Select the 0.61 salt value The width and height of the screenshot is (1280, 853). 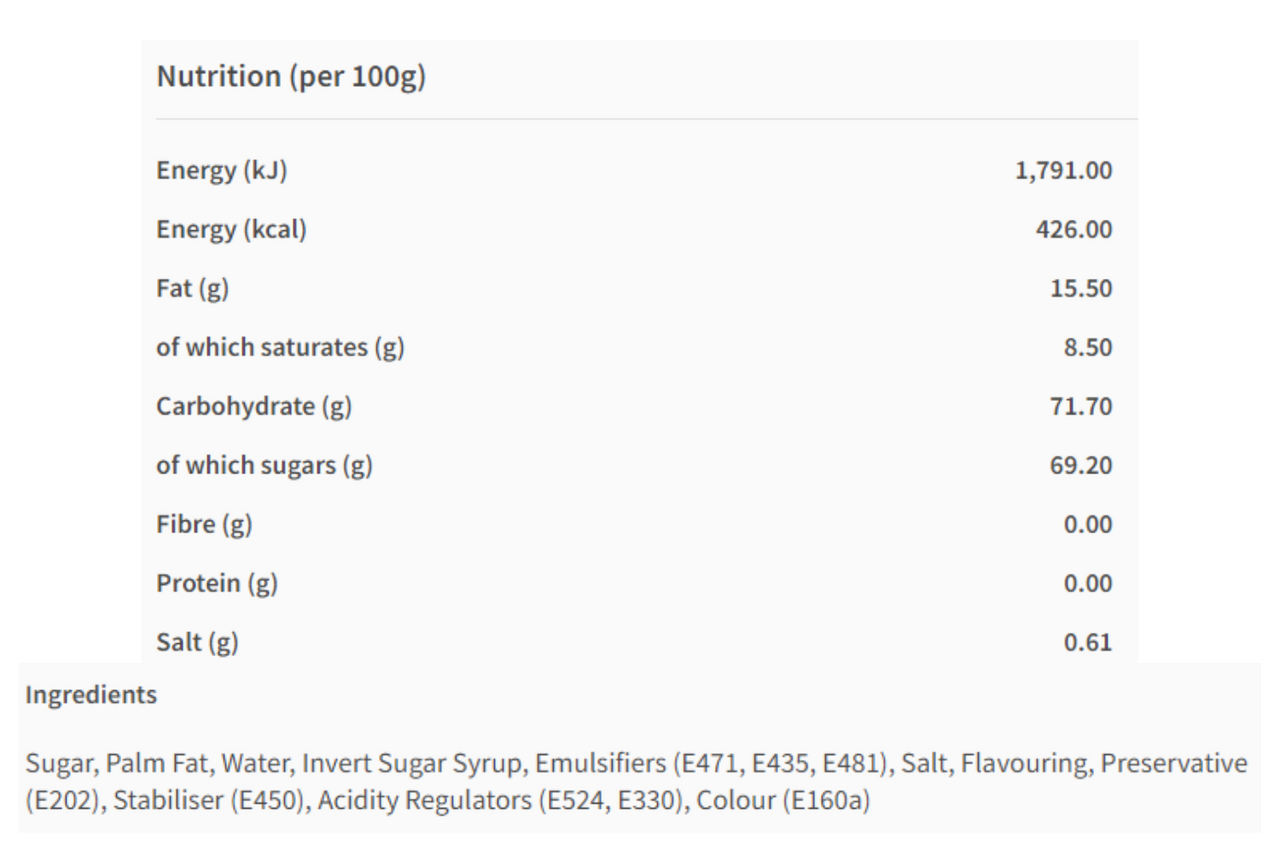tap(1087, 643)
